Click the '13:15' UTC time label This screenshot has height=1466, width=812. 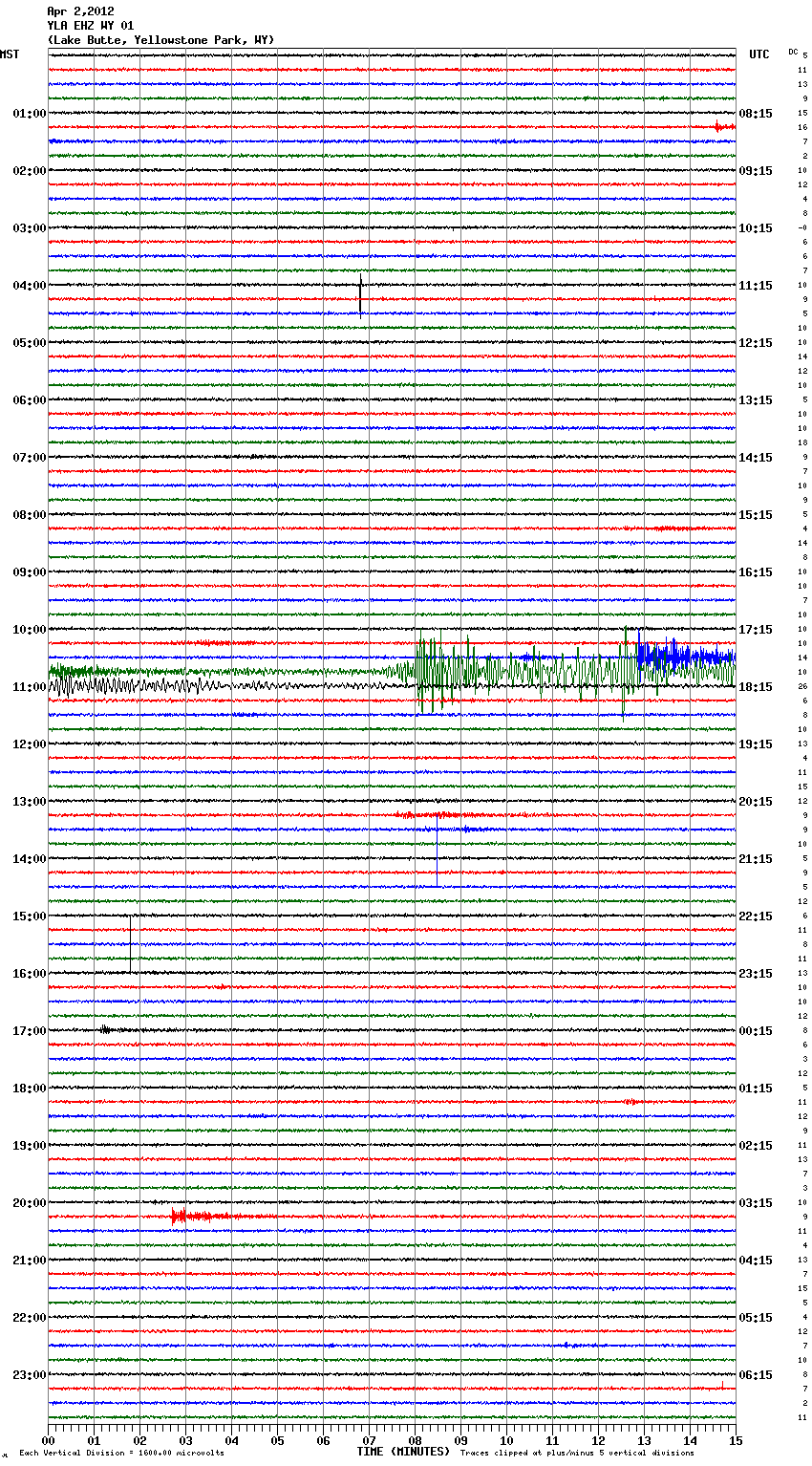coord(756,400)
